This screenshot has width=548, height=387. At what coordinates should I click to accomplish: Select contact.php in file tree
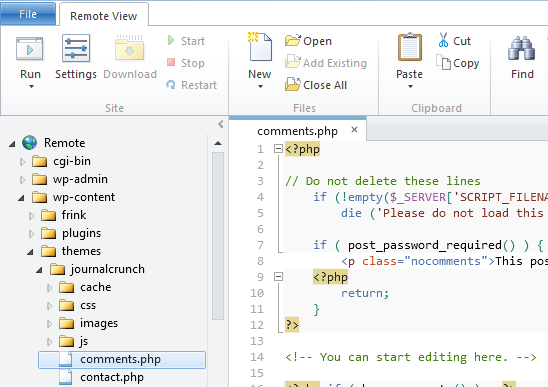102,378
